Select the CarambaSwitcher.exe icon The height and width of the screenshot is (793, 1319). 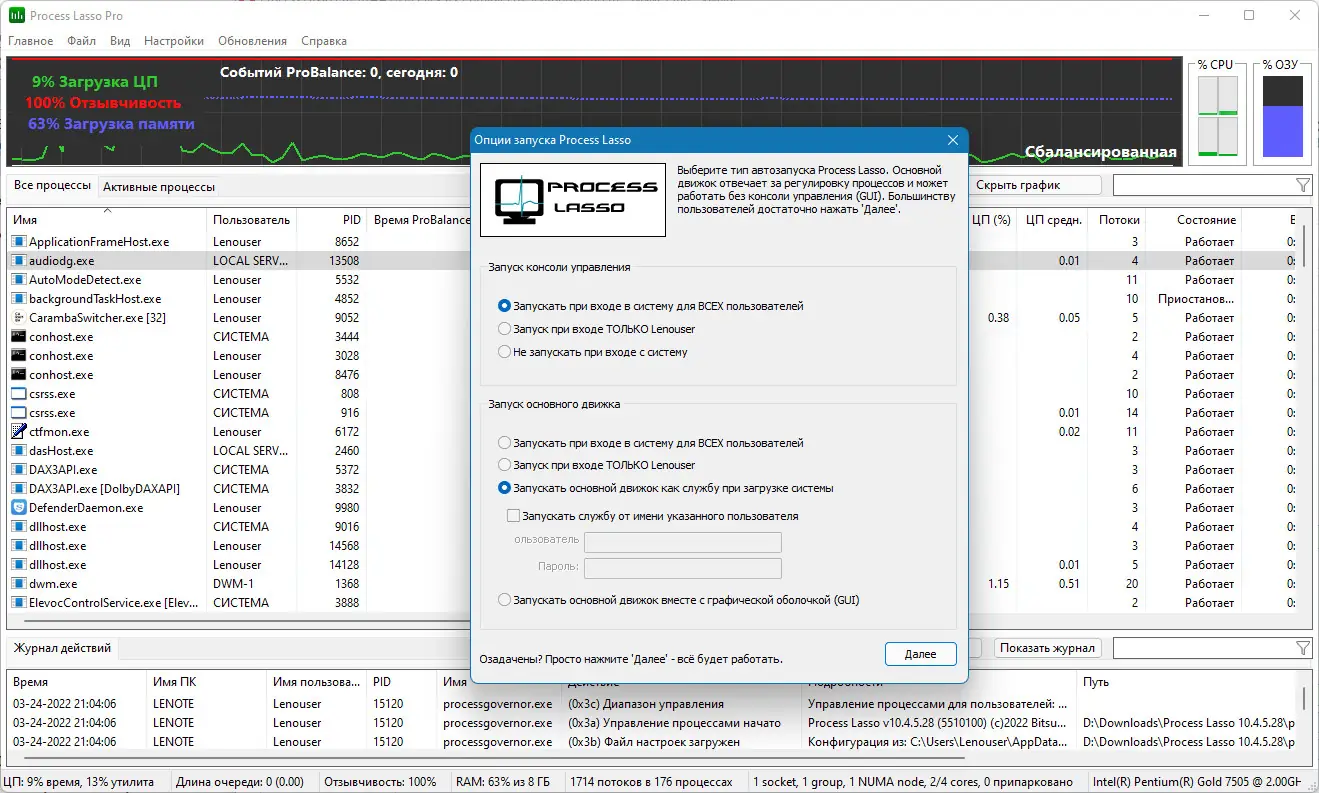click(18, 318)
